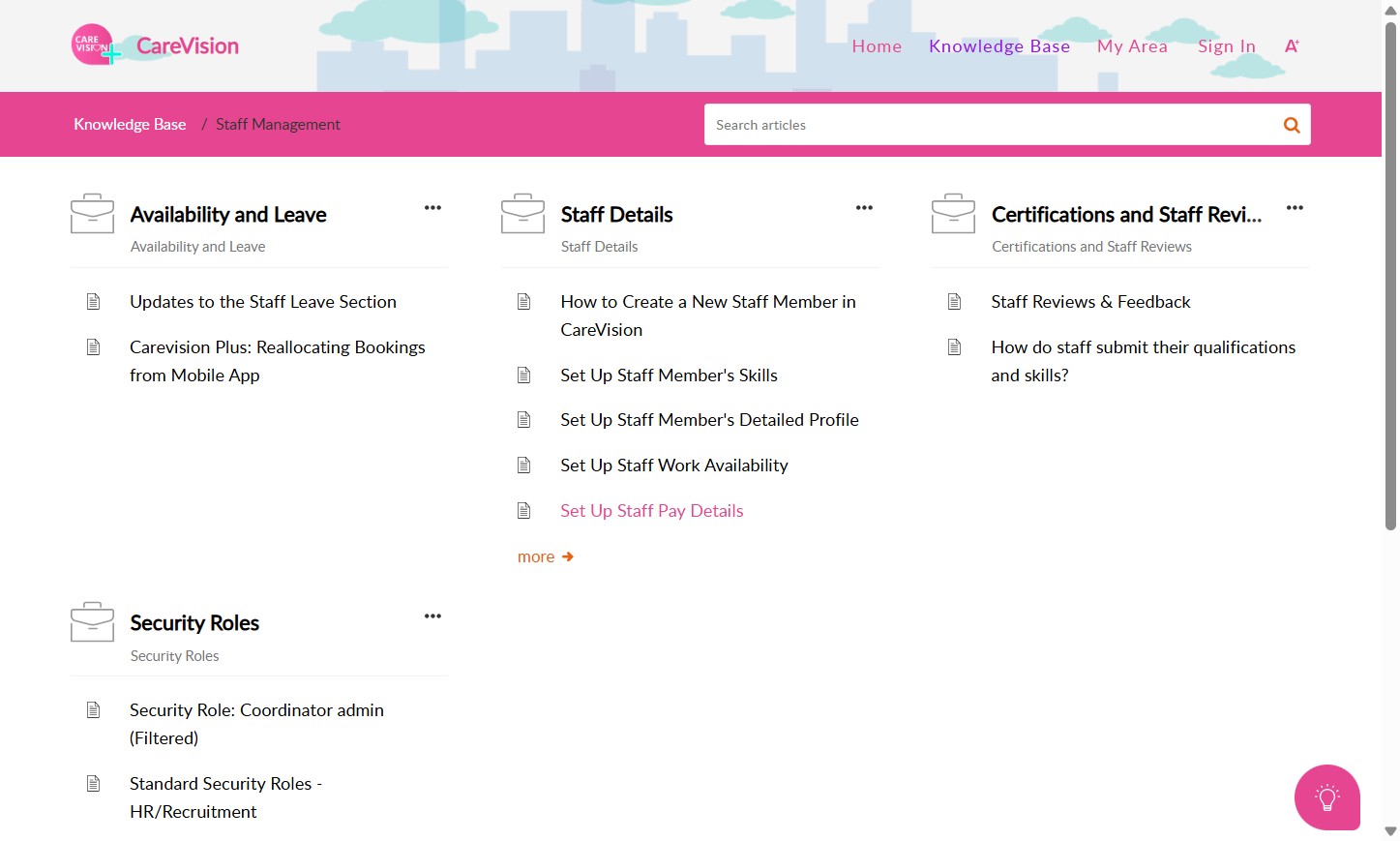The height and width of the screenshot is (841, 1400).
Task: Open the My Area menu item
Action: pos(1132,46)
